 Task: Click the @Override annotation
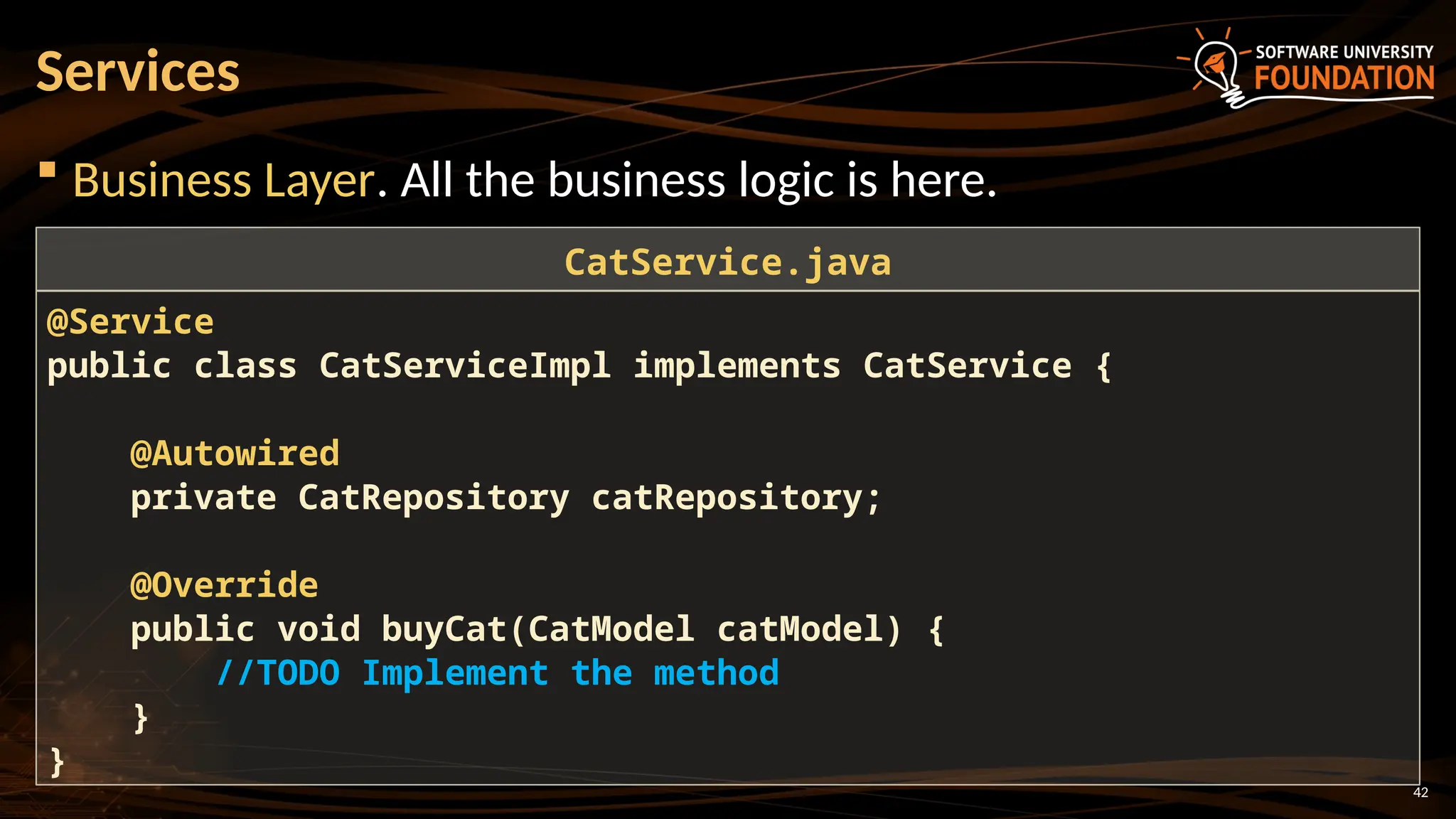tap(224, 585)
